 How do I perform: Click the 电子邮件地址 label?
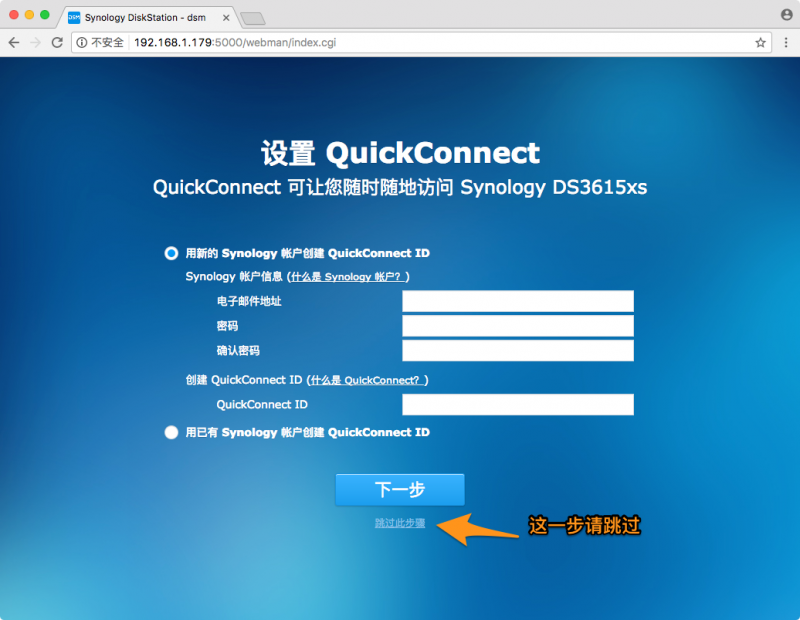pos(249,301)
